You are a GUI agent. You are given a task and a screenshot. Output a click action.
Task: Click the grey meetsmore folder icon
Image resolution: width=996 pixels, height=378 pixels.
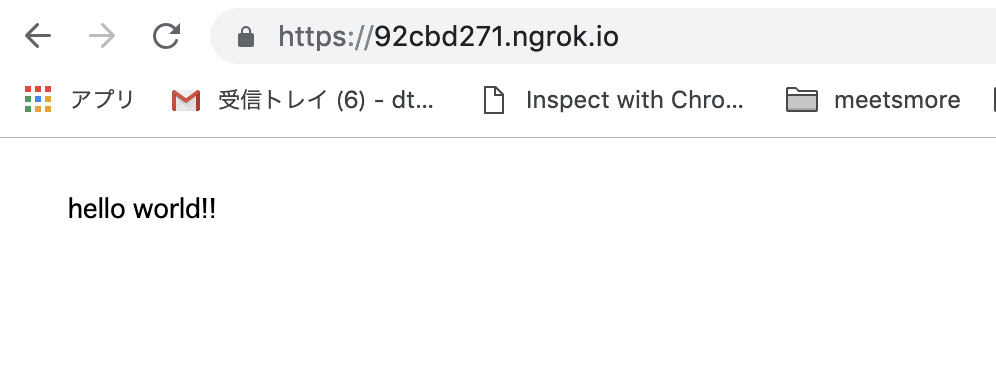pos(802,100)
